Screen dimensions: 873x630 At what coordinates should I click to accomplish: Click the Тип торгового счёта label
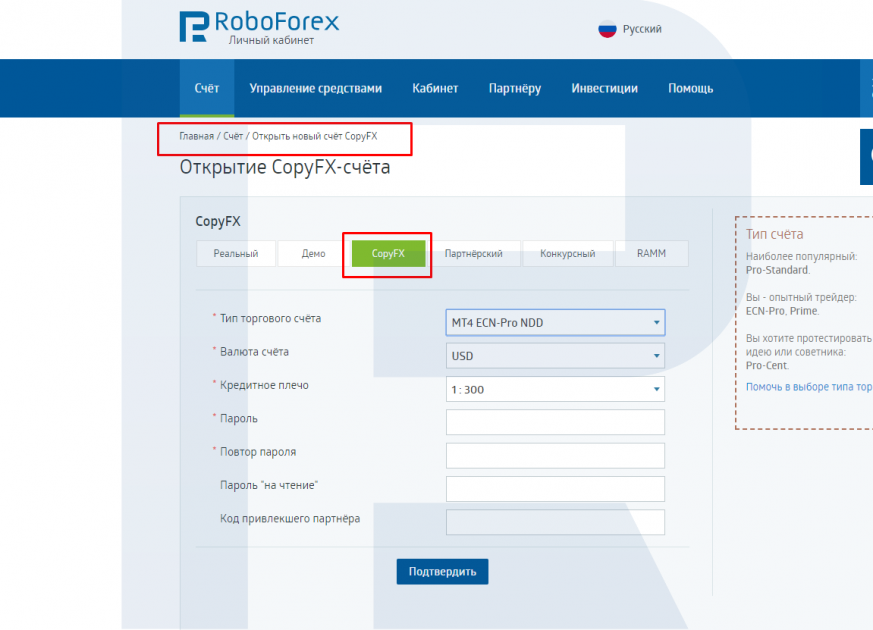[x=271, y=318]
